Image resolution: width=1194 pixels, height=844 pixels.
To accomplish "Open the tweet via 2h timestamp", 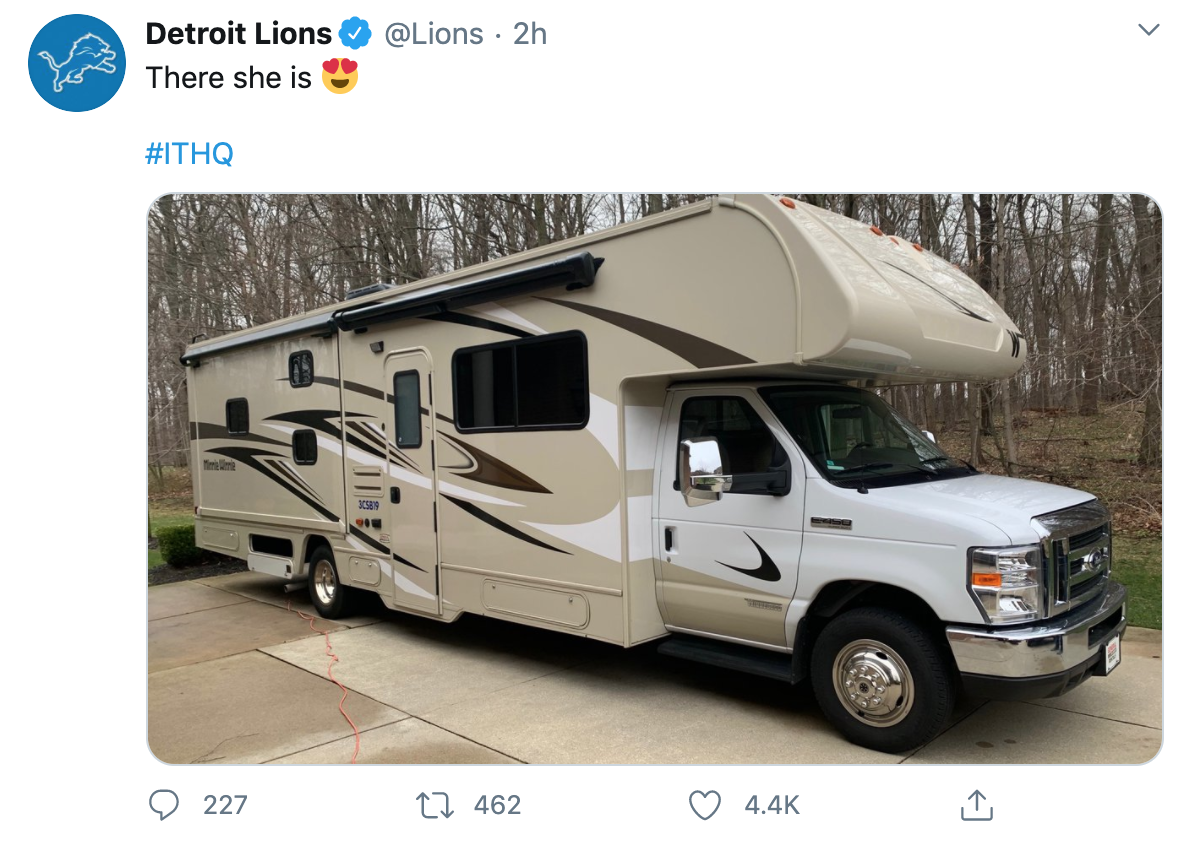I will 529,34.
